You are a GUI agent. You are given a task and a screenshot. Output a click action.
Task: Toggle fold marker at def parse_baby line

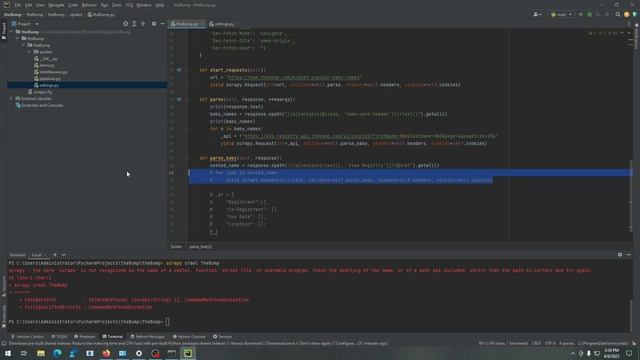(187, 158)
